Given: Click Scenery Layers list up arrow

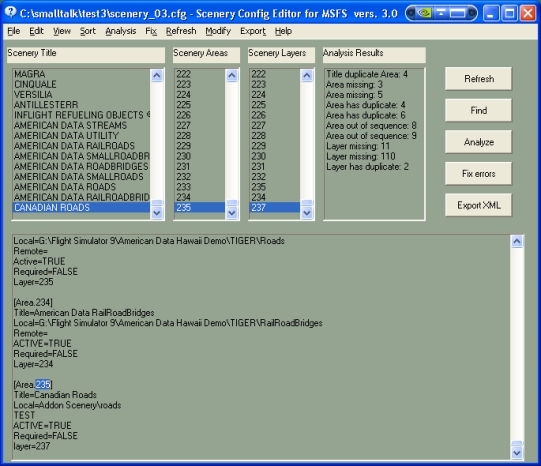Looking at the screenshot, I should (307, 75).
